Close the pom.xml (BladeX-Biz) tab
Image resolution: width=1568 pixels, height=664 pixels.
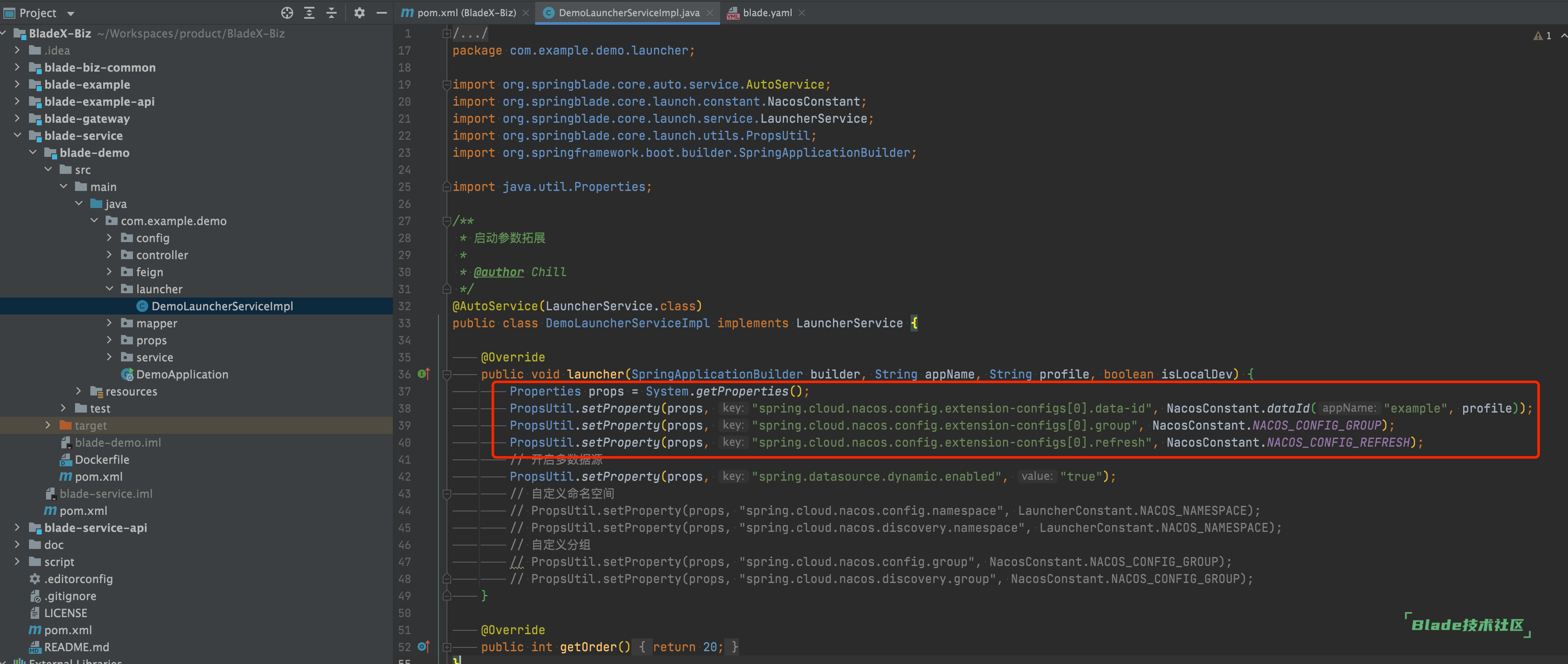tap(525, 13)
